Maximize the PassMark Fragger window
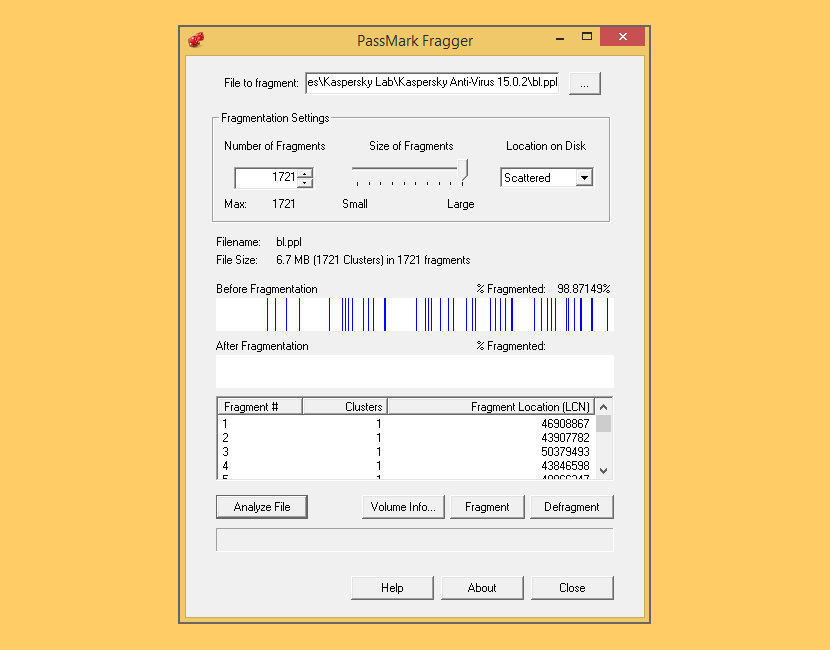830x650 pixels. [587, 37]
